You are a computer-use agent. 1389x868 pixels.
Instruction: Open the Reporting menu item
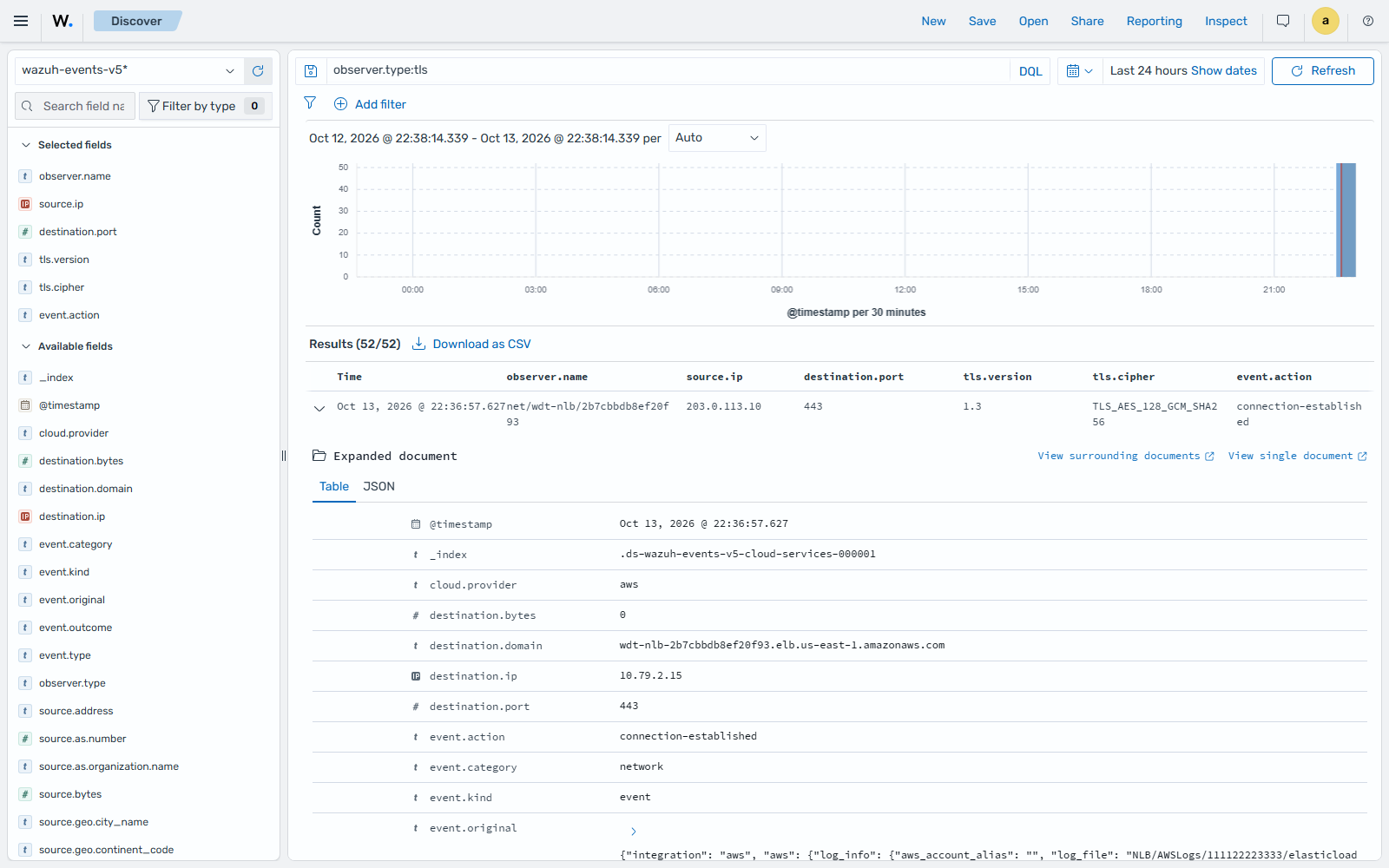(x=1154, y=21)
